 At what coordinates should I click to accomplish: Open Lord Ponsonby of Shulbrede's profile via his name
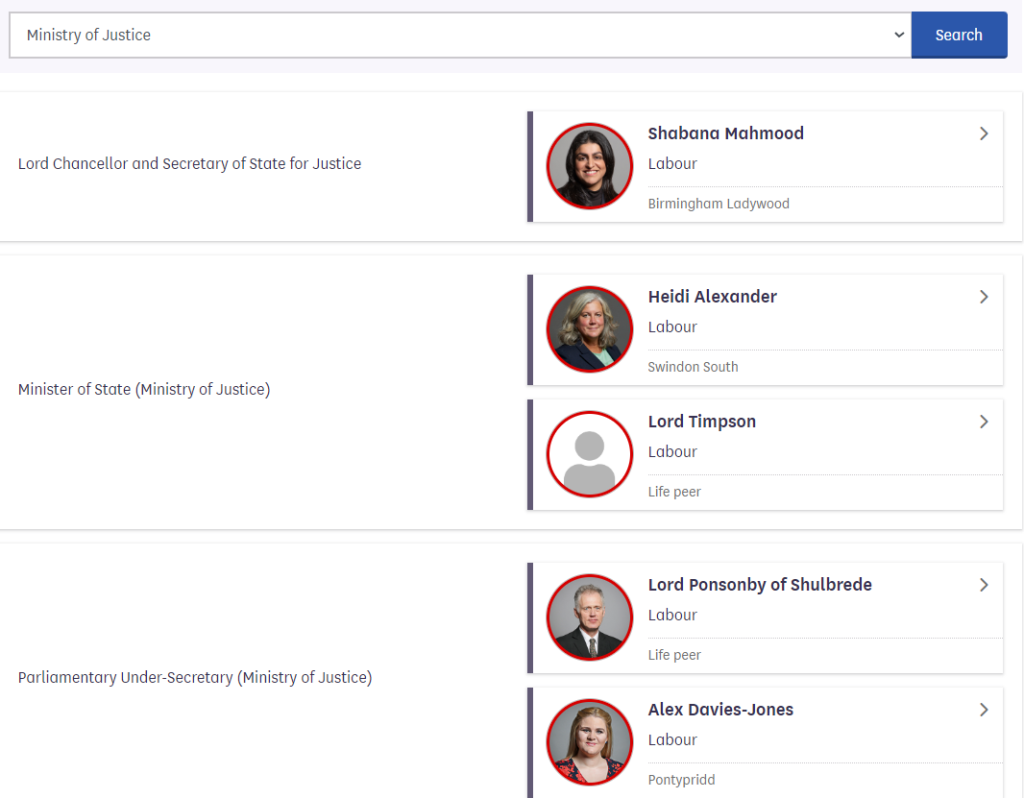pyautogui.click(x=760, y=584)
